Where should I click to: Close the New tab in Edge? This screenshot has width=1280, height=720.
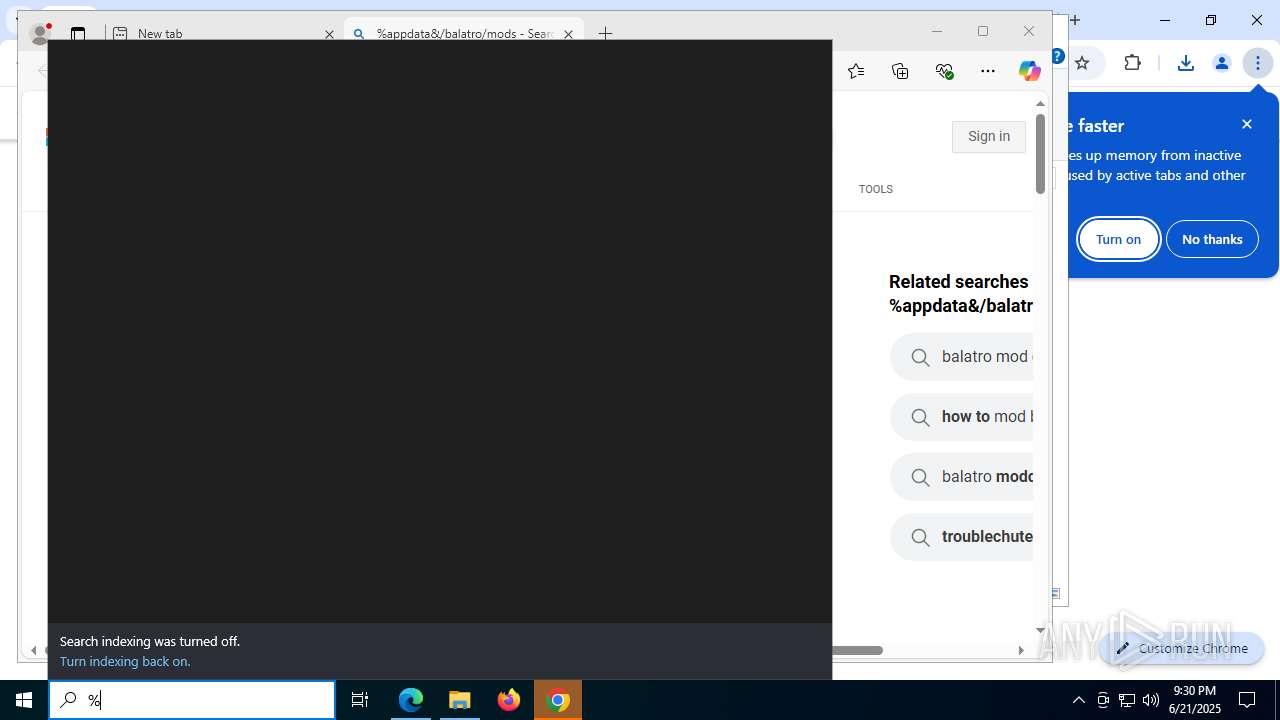(x=329, y=34)
